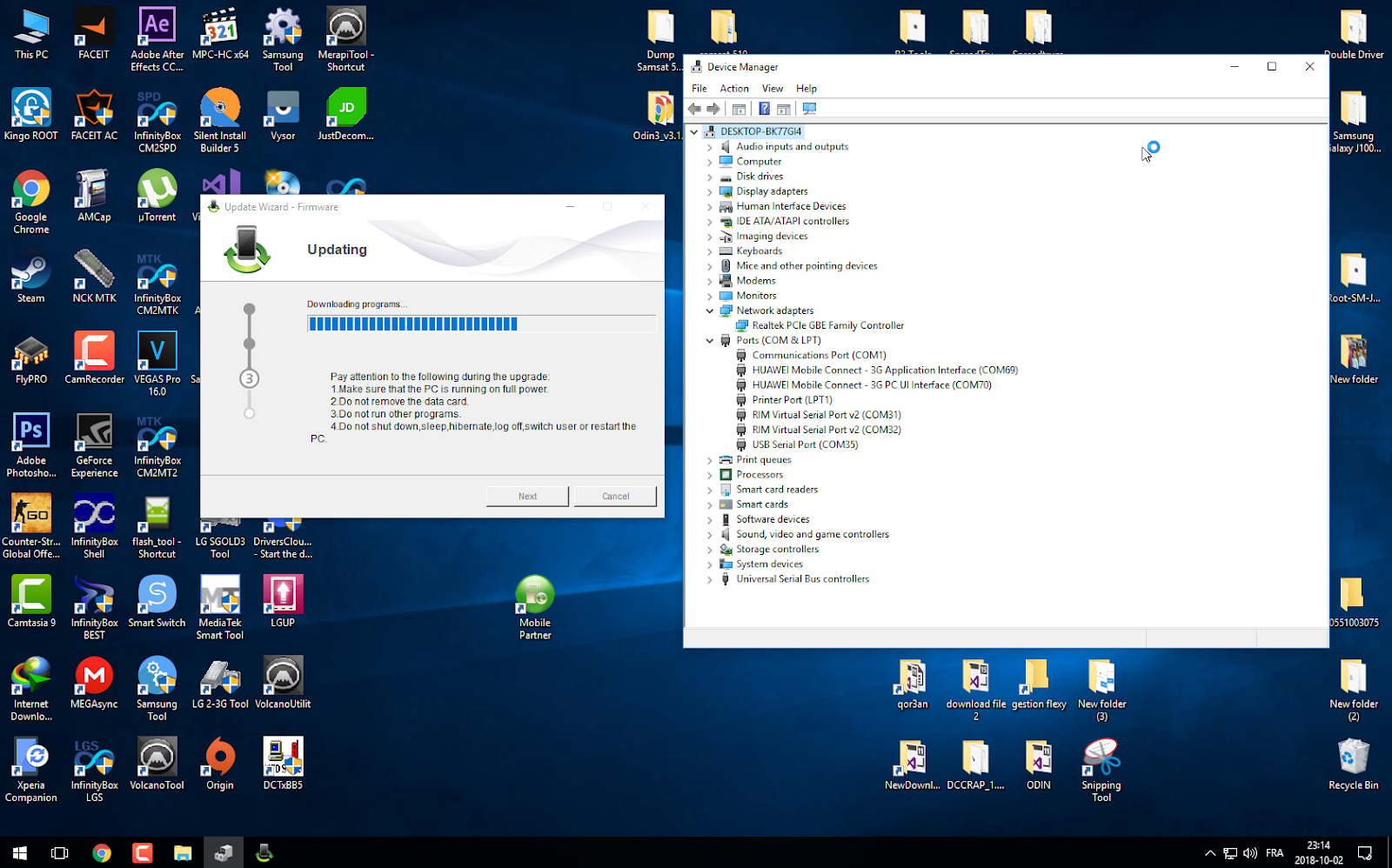Viewport: 1392px width, 868px height.
Task: Open the Help menu in Device Manager
Action: click(x=806, y=88)
